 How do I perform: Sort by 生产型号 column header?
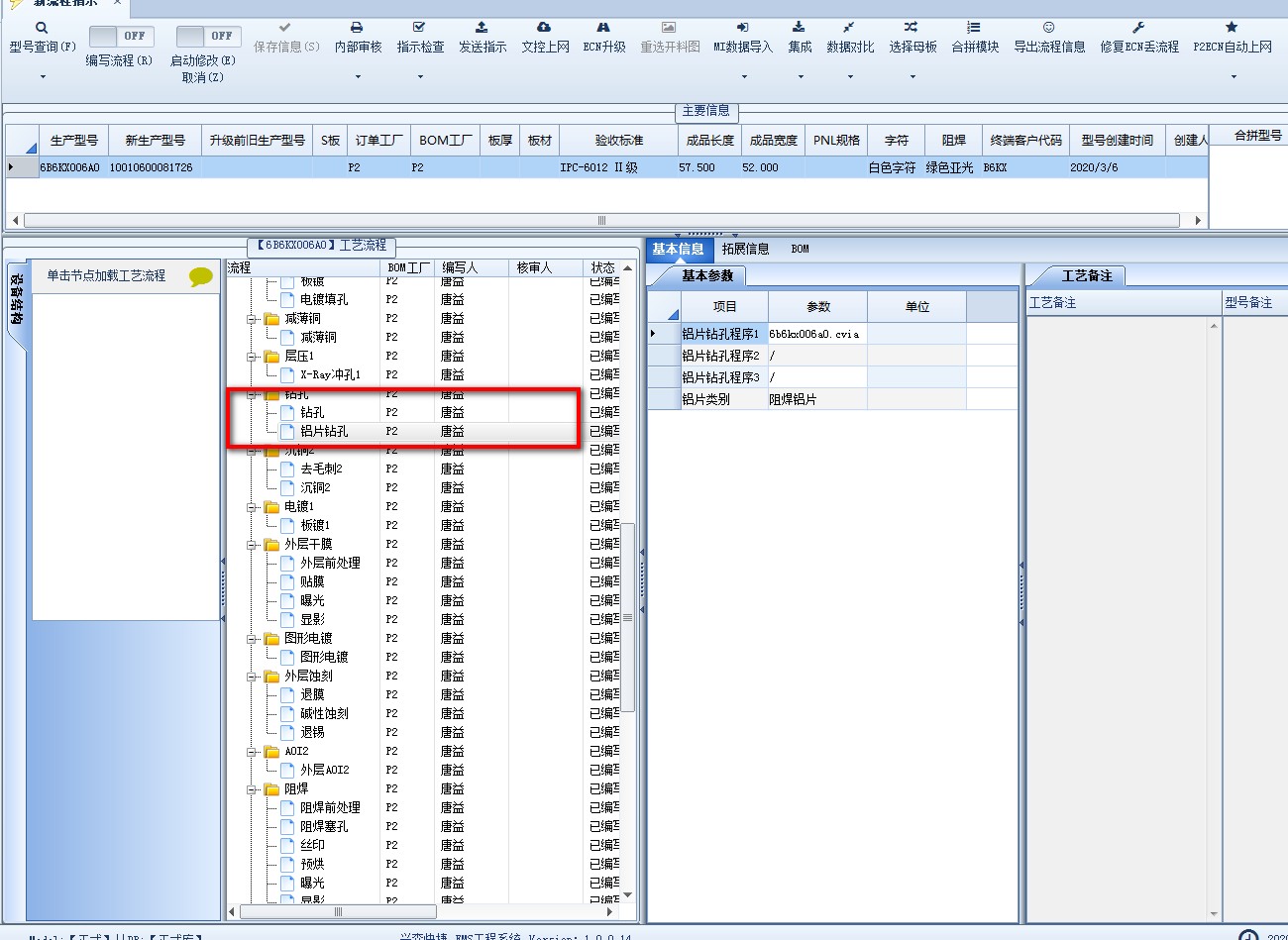[74, 141]
